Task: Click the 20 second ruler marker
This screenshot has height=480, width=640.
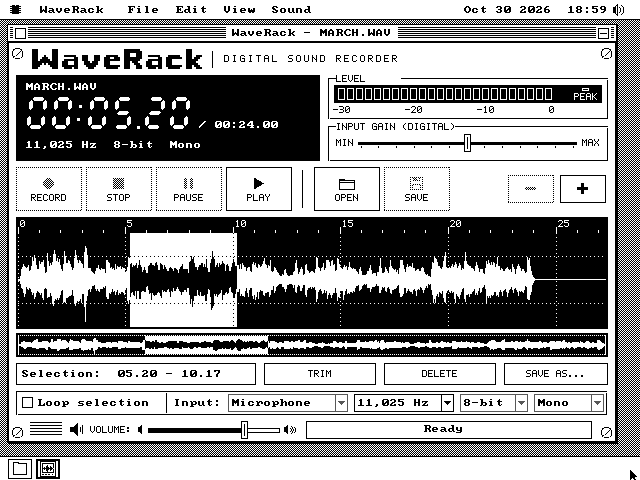Action: (x=455, y=224)
